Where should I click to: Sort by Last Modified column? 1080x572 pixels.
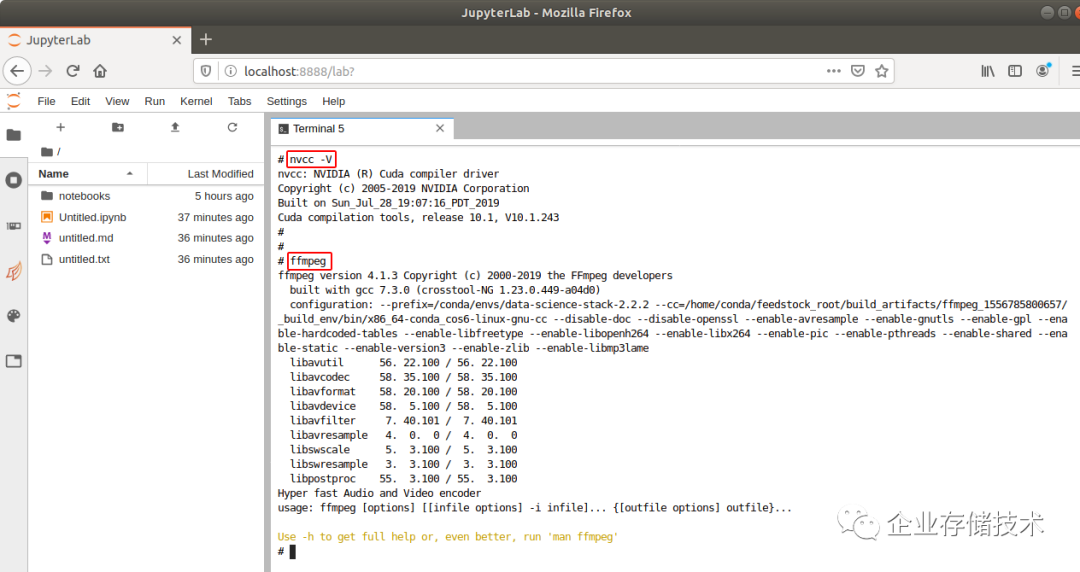[205, 174]
